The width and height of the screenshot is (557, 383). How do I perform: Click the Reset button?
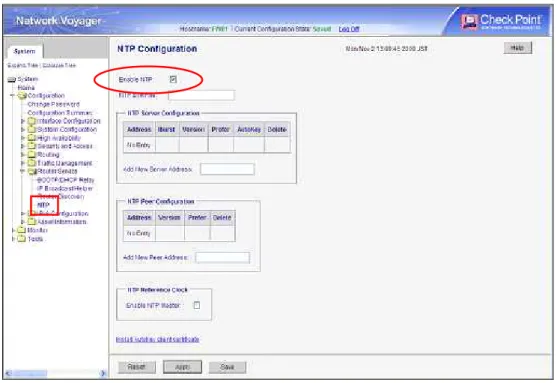136,367
